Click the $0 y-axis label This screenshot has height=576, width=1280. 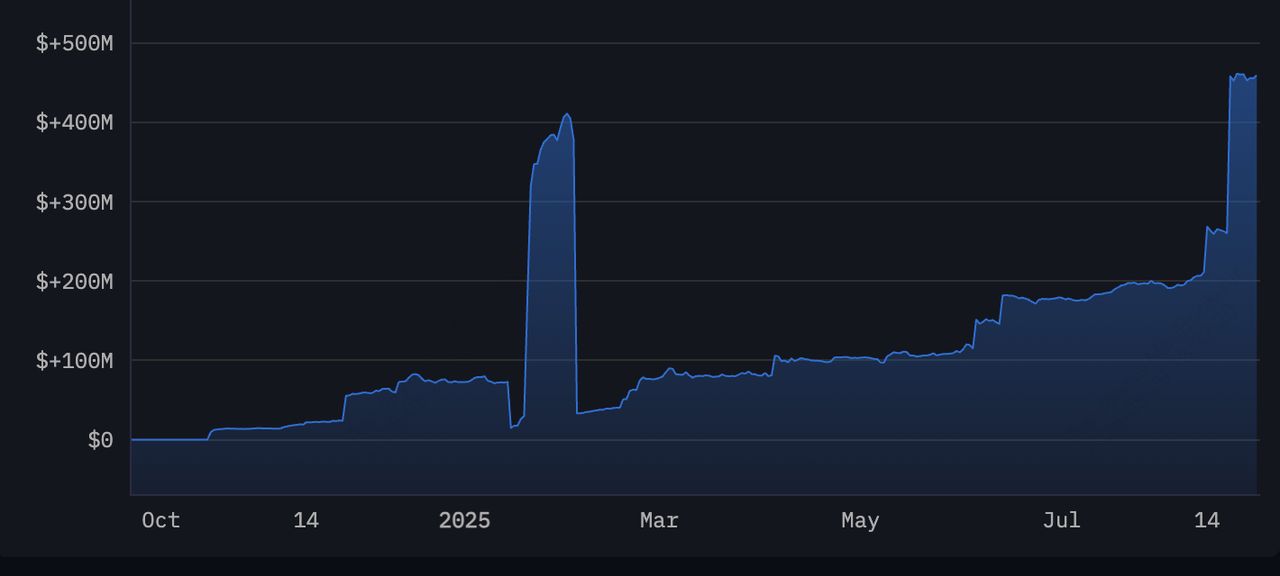pos(100,440)
